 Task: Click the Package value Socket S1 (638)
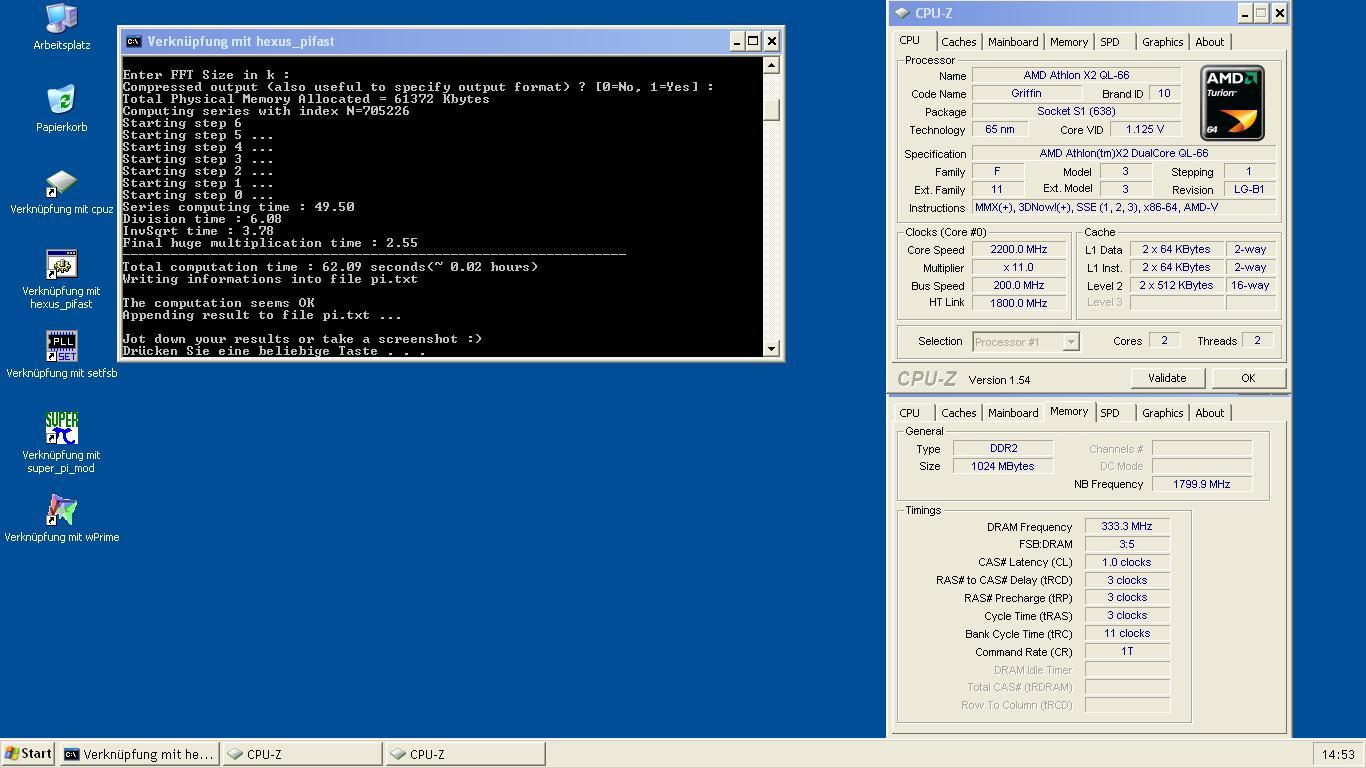1076,111
